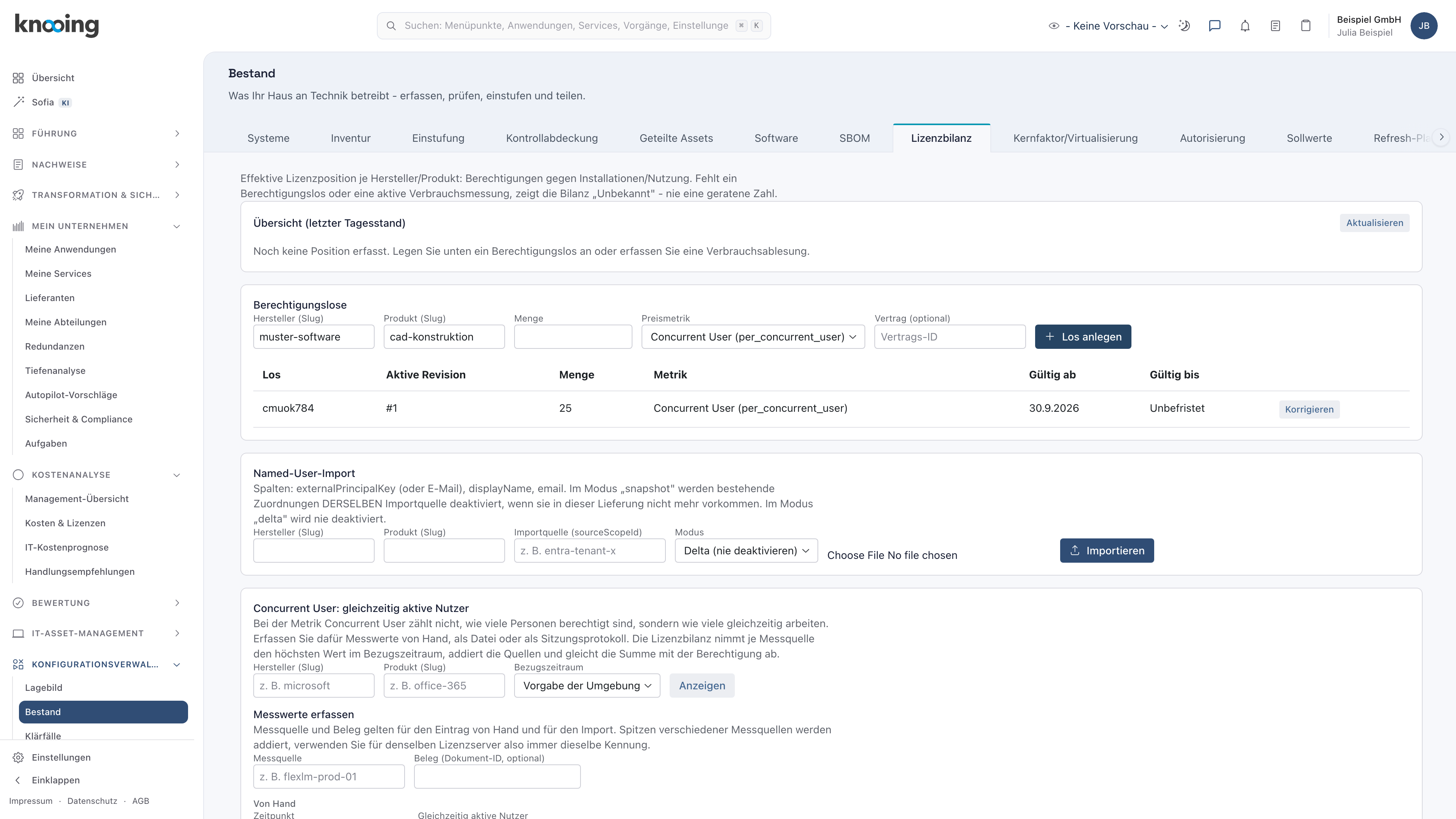Viewport: 1456px width, 819px height.
Task: Open the JB user avatar
Action: click(1424, 25)
